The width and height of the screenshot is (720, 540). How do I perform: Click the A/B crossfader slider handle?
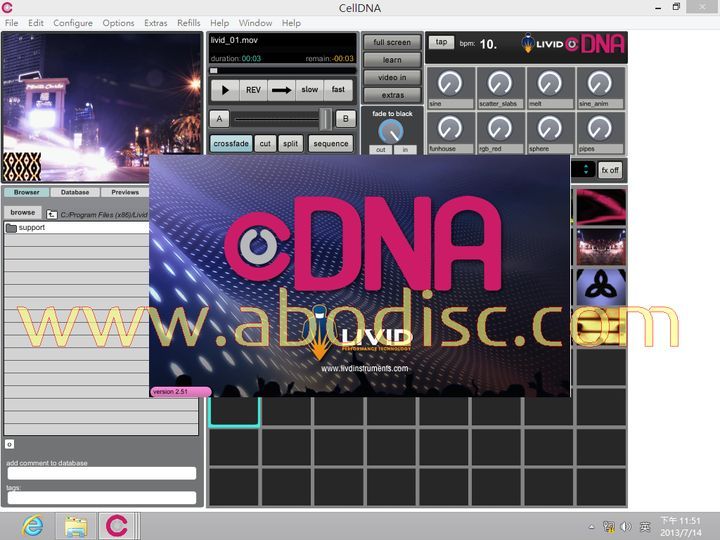click(x=324, y=119)
